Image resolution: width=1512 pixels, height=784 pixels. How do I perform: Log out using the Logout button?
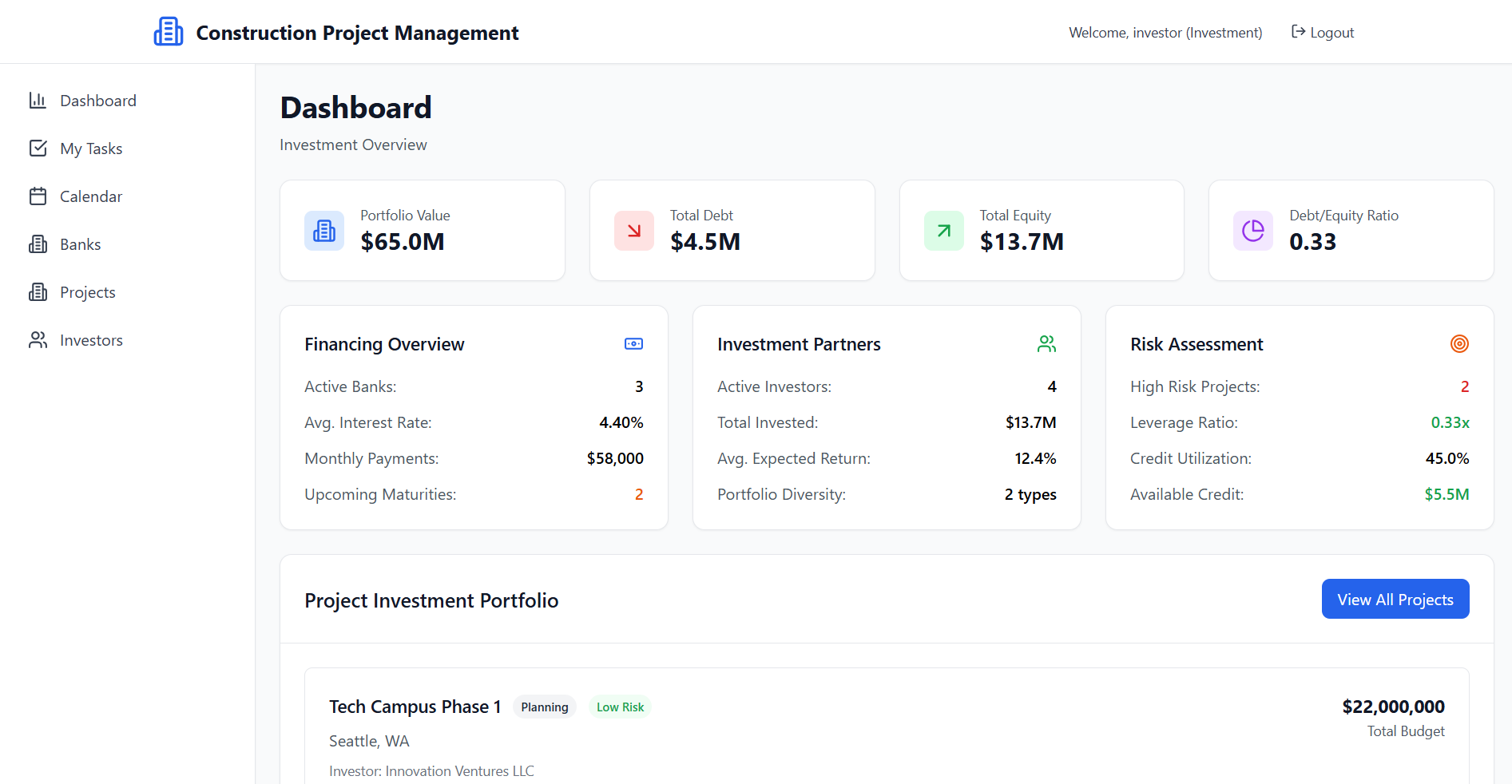[1323, 33]
